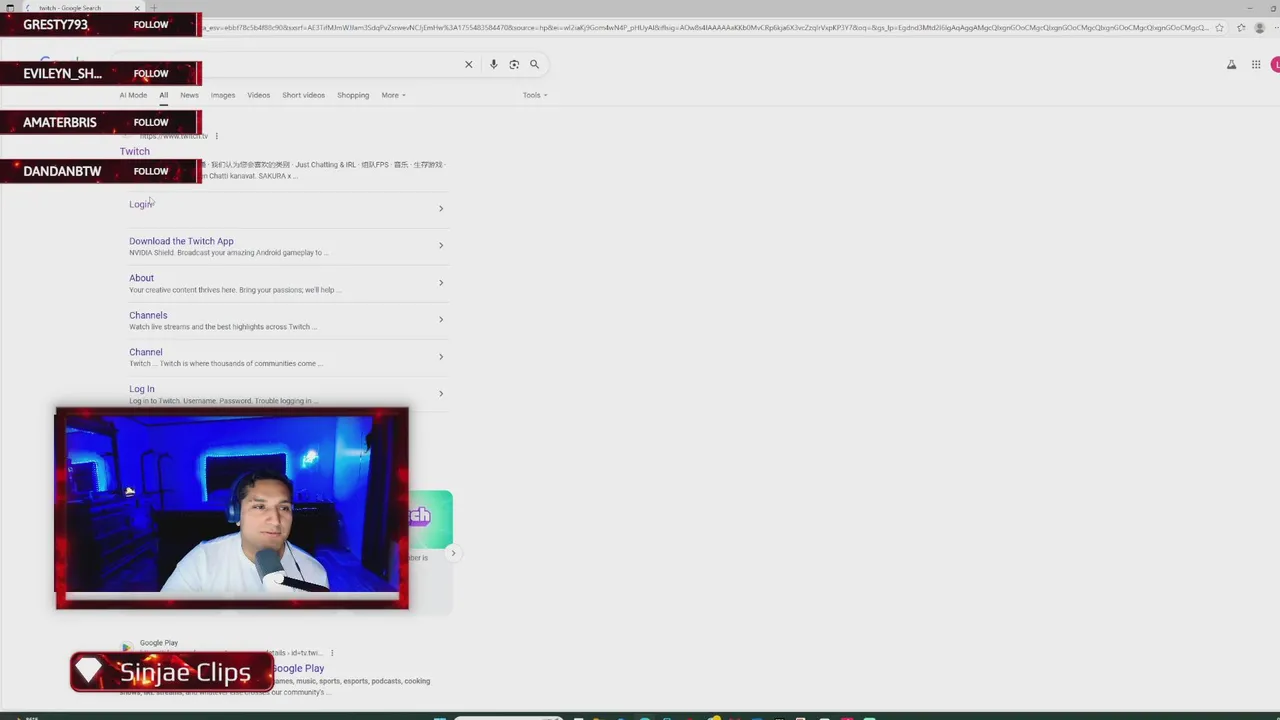Open more options for Google Play result
This screenshot has height=720, width=1280.
coord(331,653)
